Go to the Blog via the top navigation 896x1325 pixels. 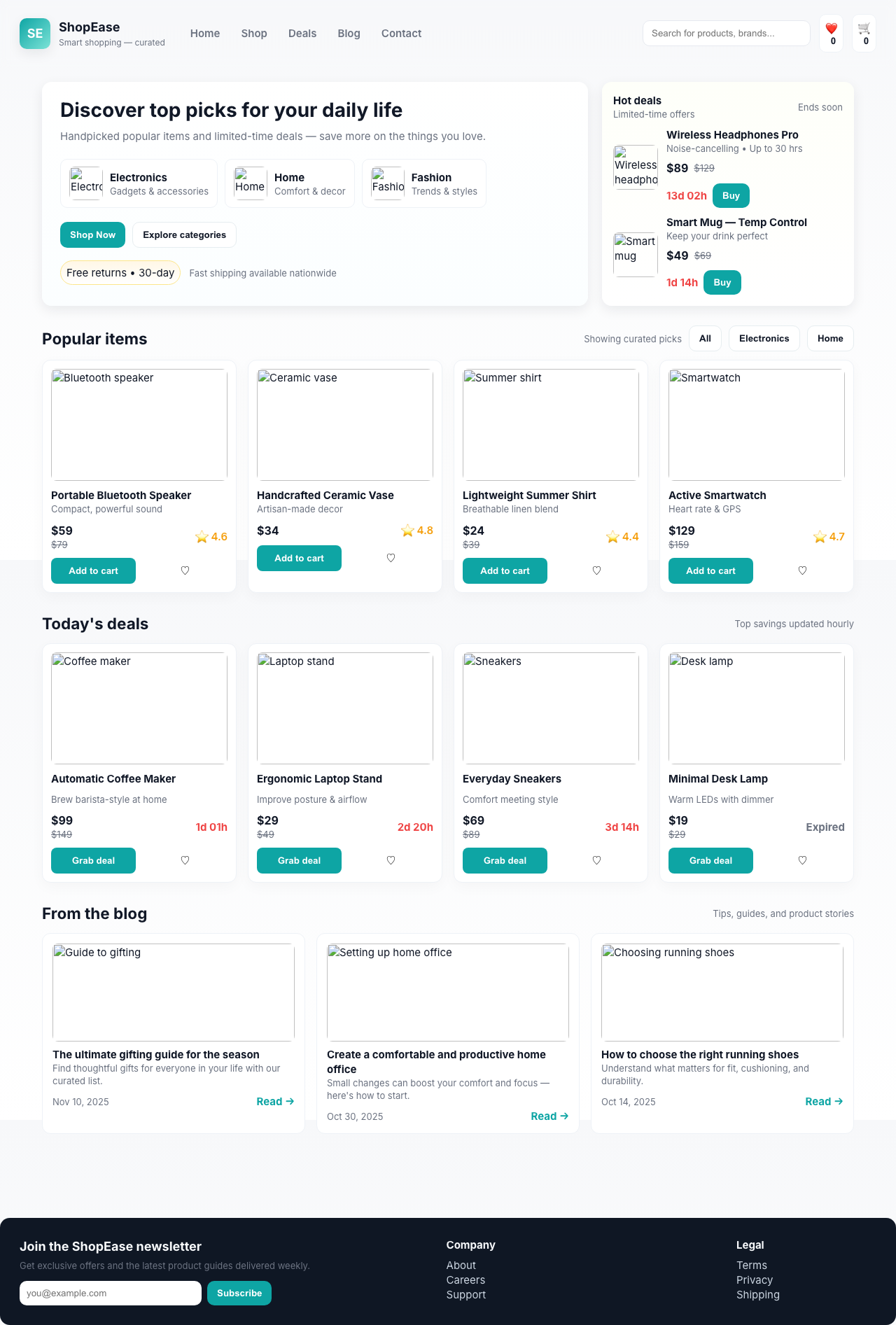[x=349, y=33]
